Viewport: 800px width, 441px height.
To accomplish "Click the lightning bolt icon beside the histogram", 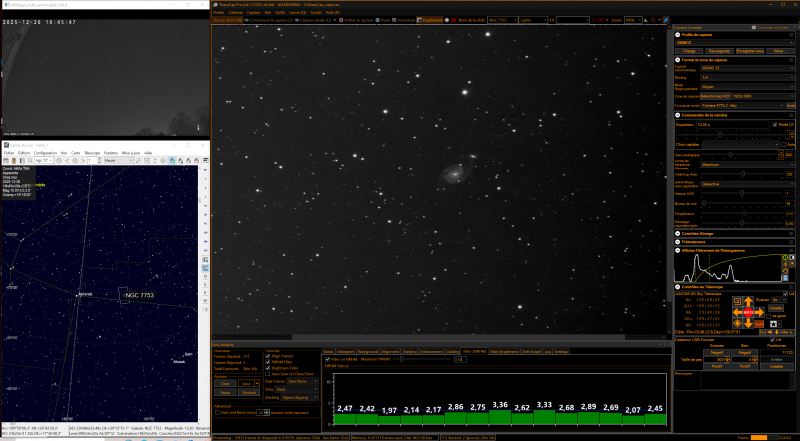I will [x=785, y=264].
